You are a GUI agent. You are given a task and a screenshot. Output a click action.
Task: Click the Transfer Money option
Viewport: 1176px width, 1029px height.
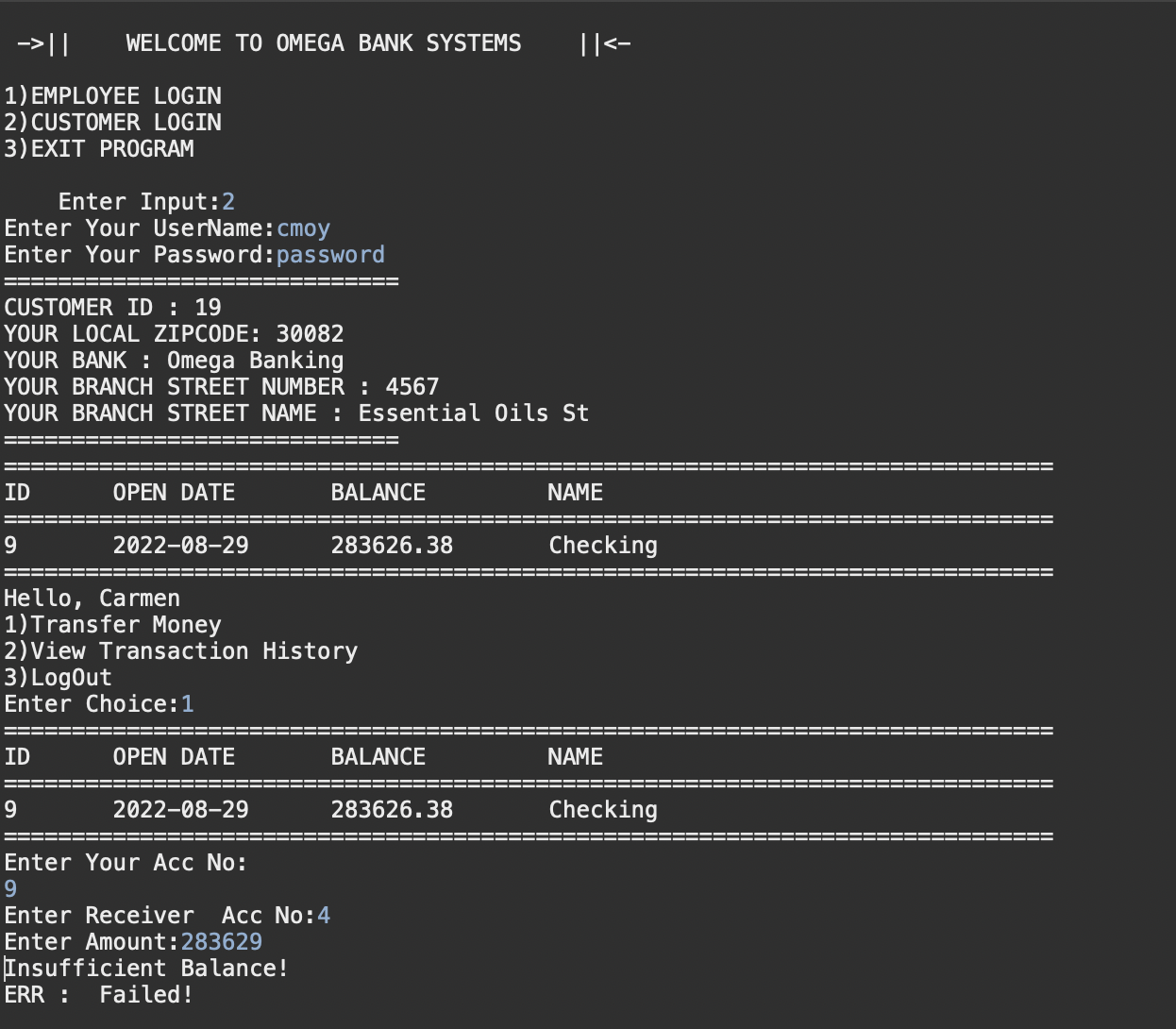click(113, 624)
